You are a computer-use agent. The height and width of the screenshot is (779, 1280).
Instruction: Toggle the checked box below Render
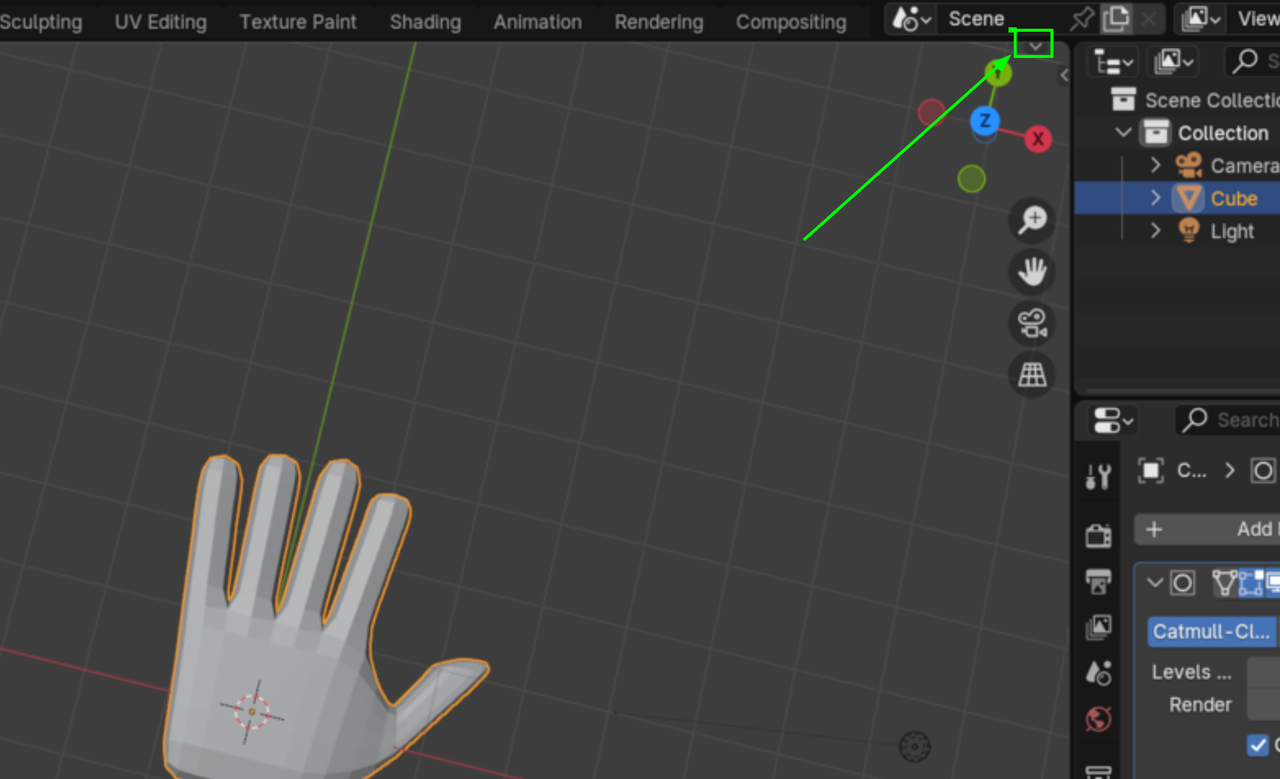click(x=1258, y=745)
